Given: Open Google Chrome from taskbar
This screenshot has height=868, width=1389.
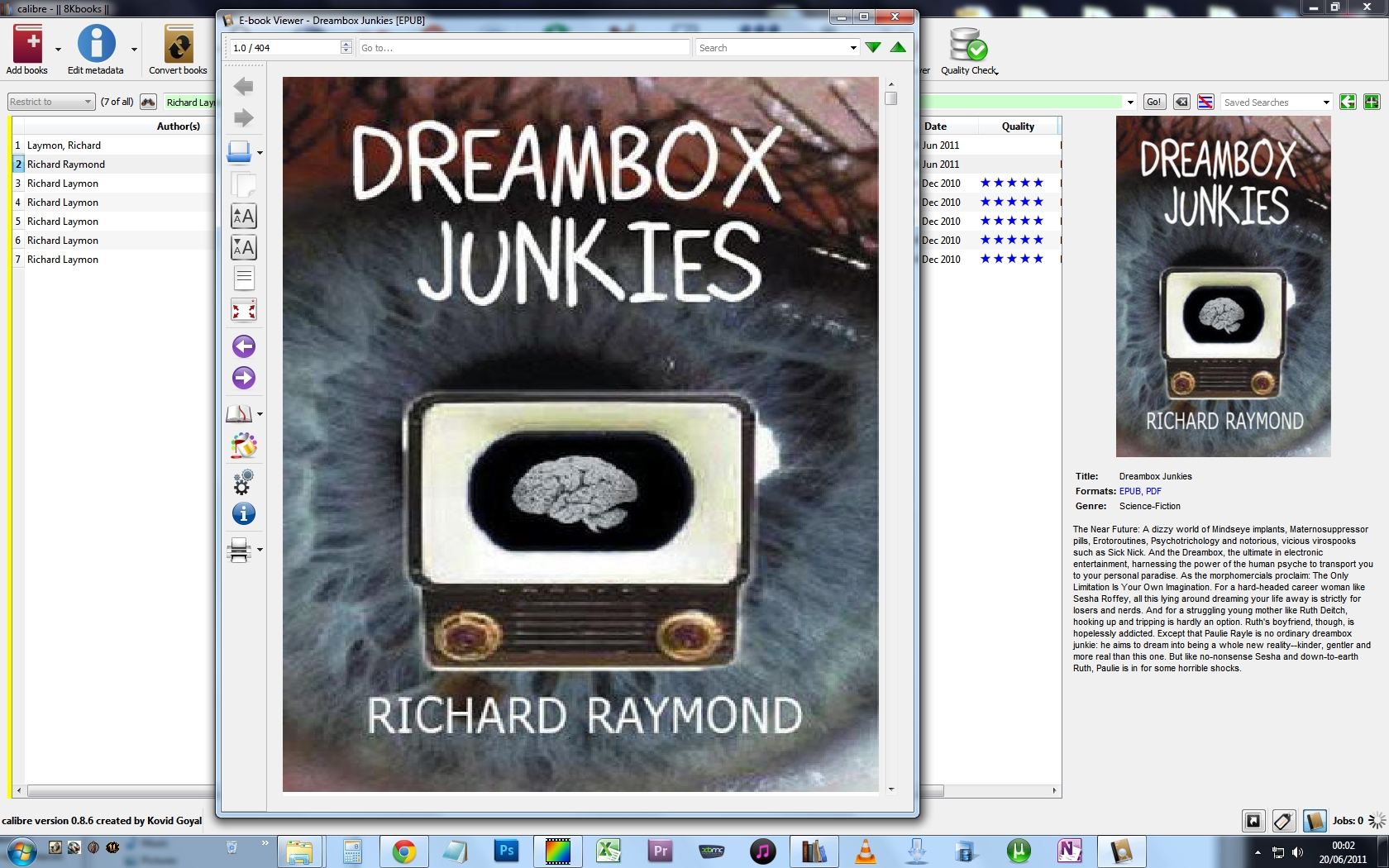Looking at the screenshot, I should (403, 851).
